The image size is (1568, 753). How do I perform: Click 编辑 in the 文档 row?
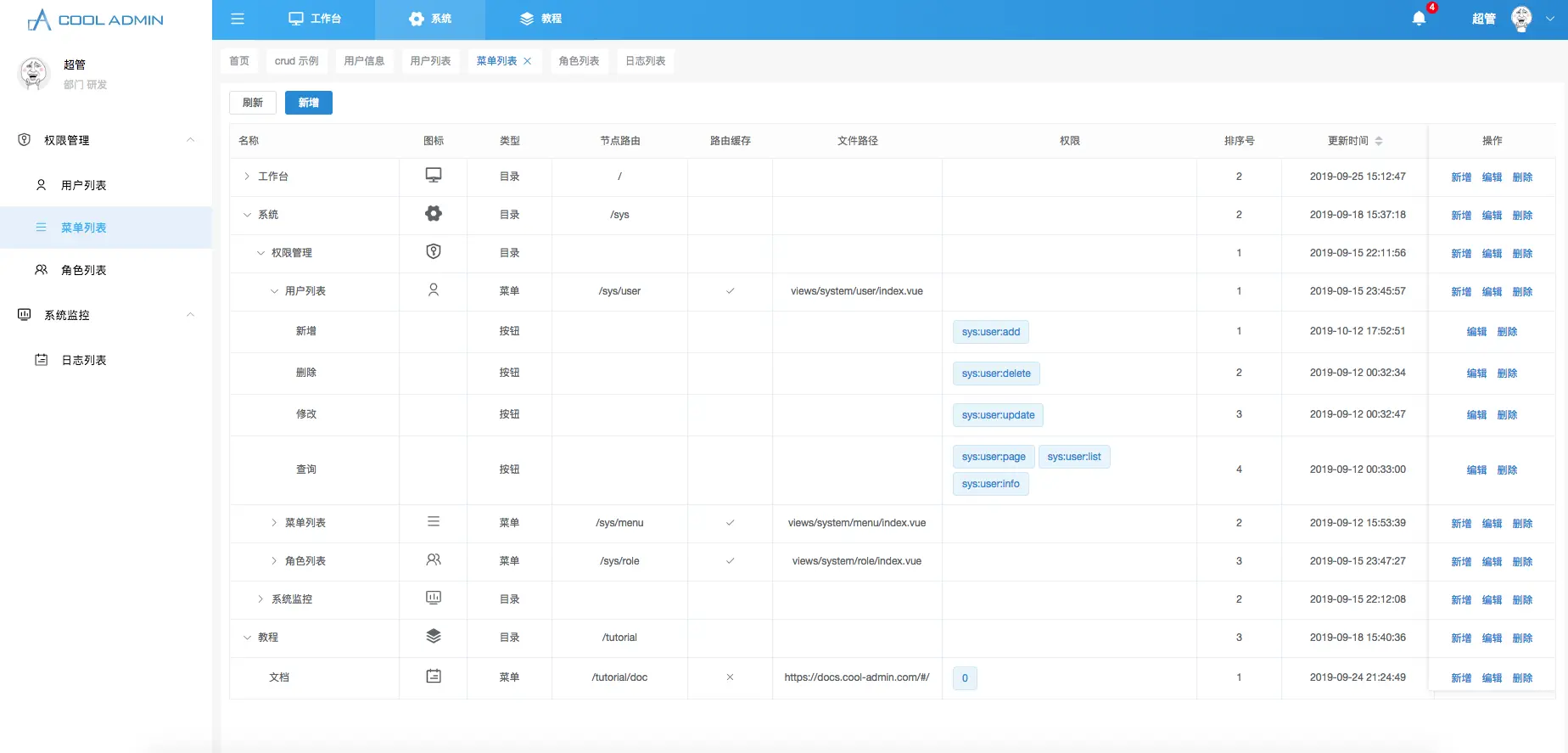(1492, 678)
